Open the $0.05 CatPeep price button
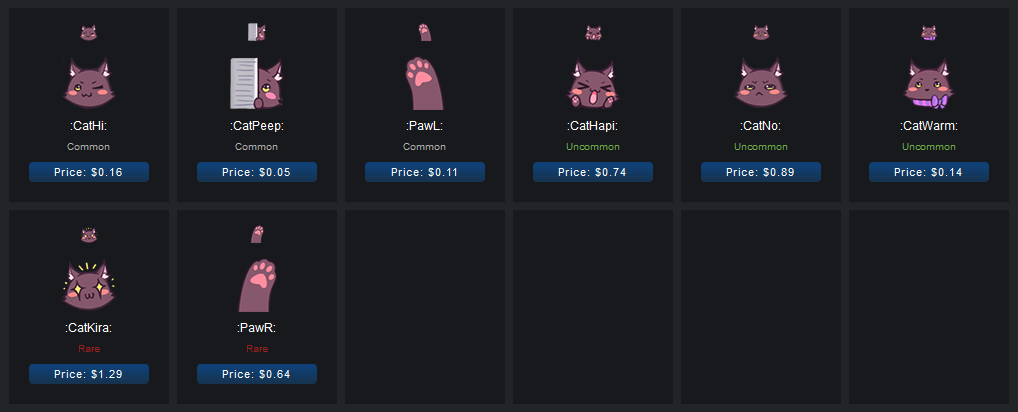This screenshot has height=412, width=1018. pos(256,172)
